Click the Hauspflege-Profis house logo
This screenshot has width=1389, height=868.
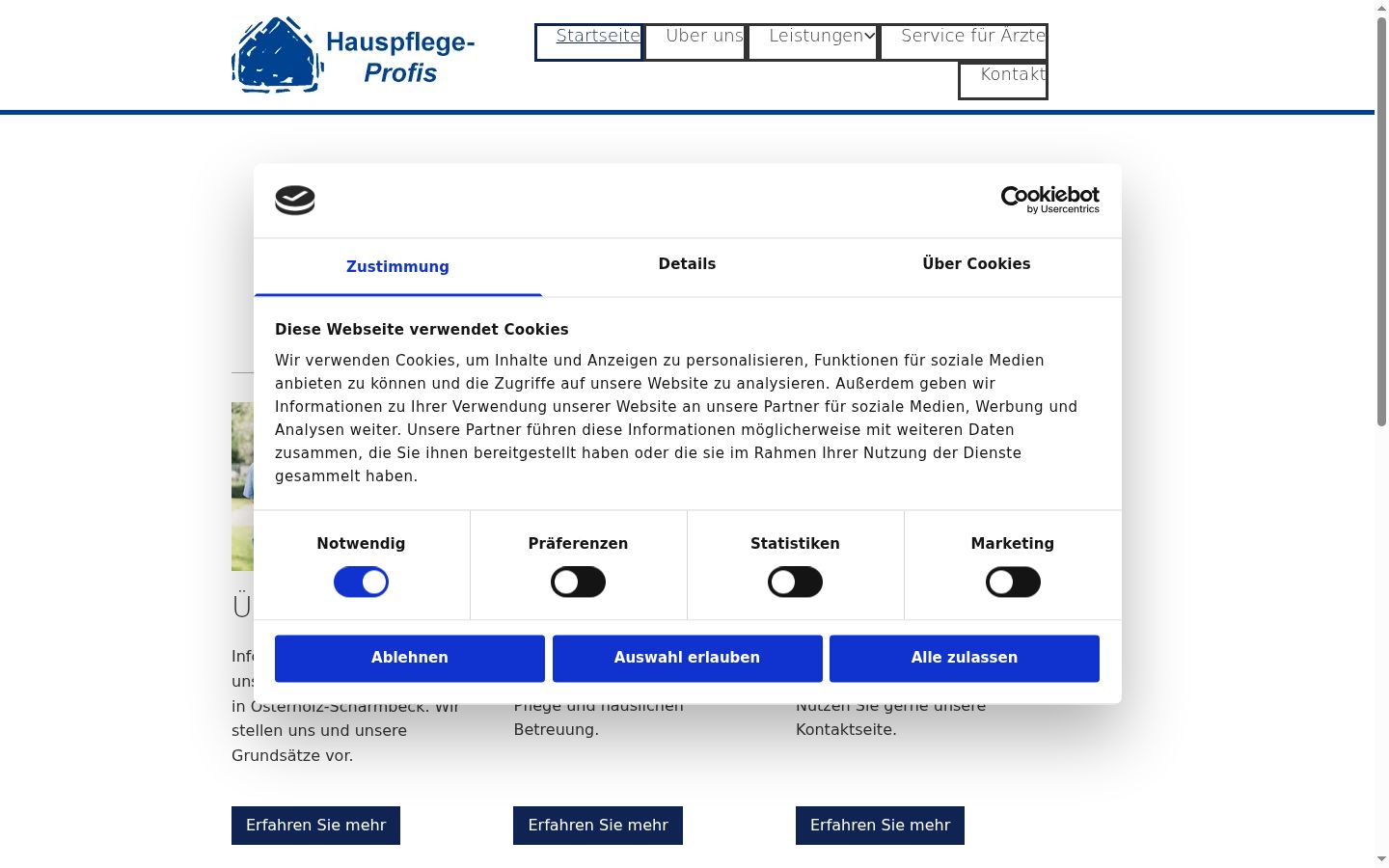354,55
